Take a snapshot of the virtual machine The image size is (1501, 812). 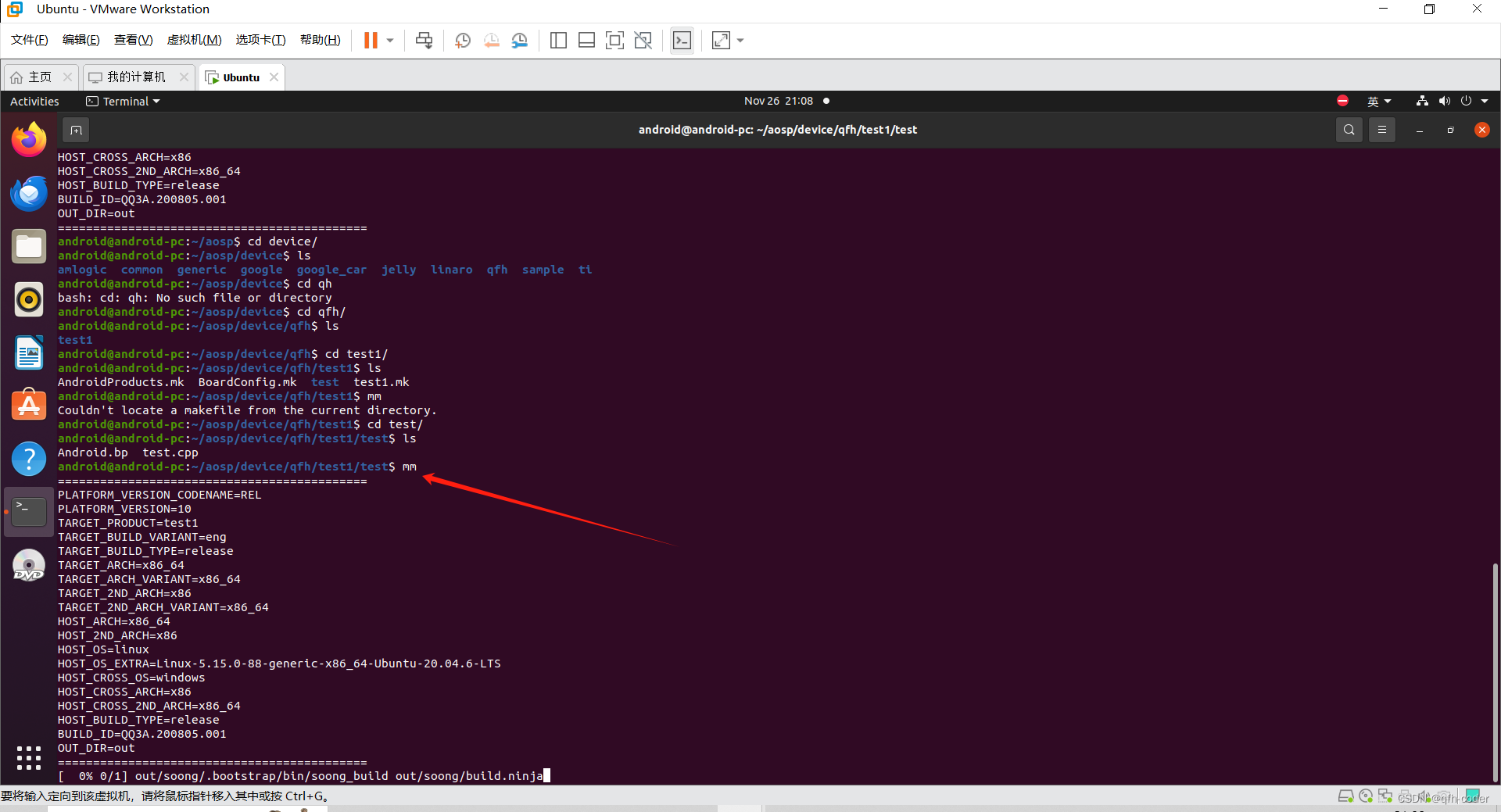click(x=463, y=40)
